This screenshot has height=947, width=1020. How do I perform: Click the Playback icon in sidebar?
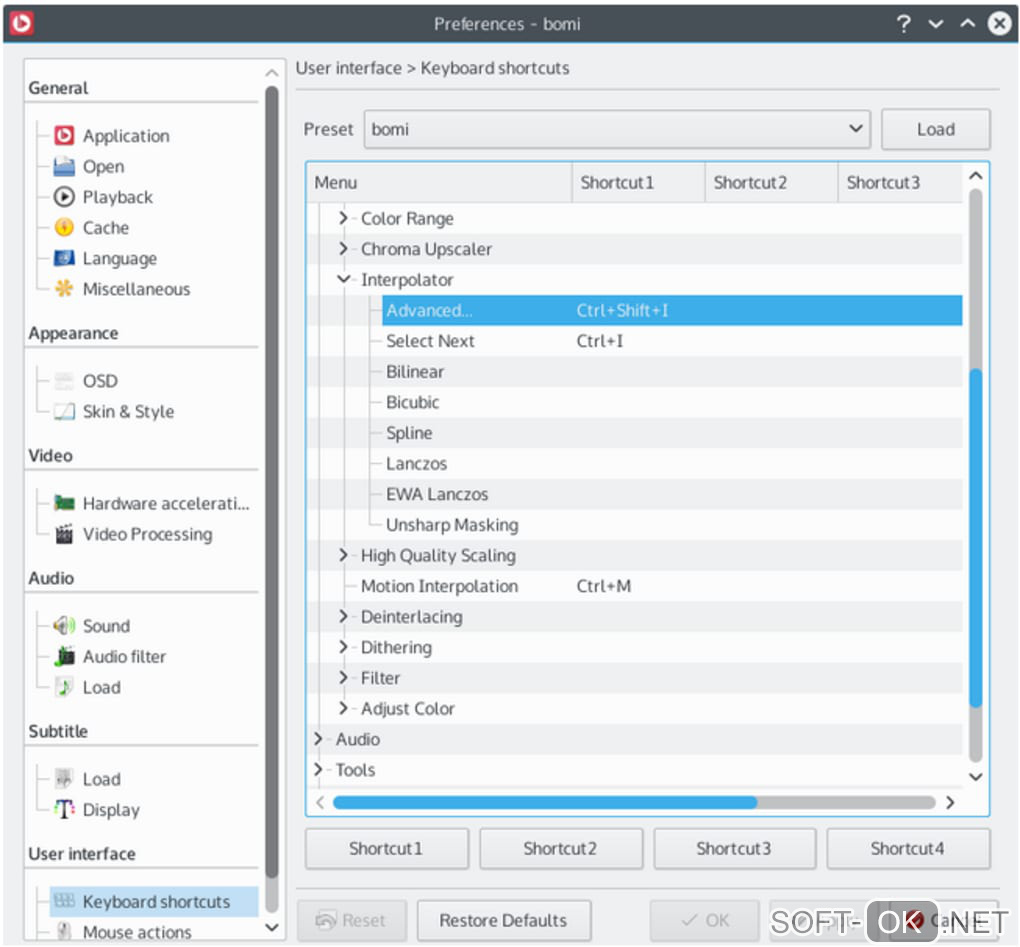coord(64,196)
